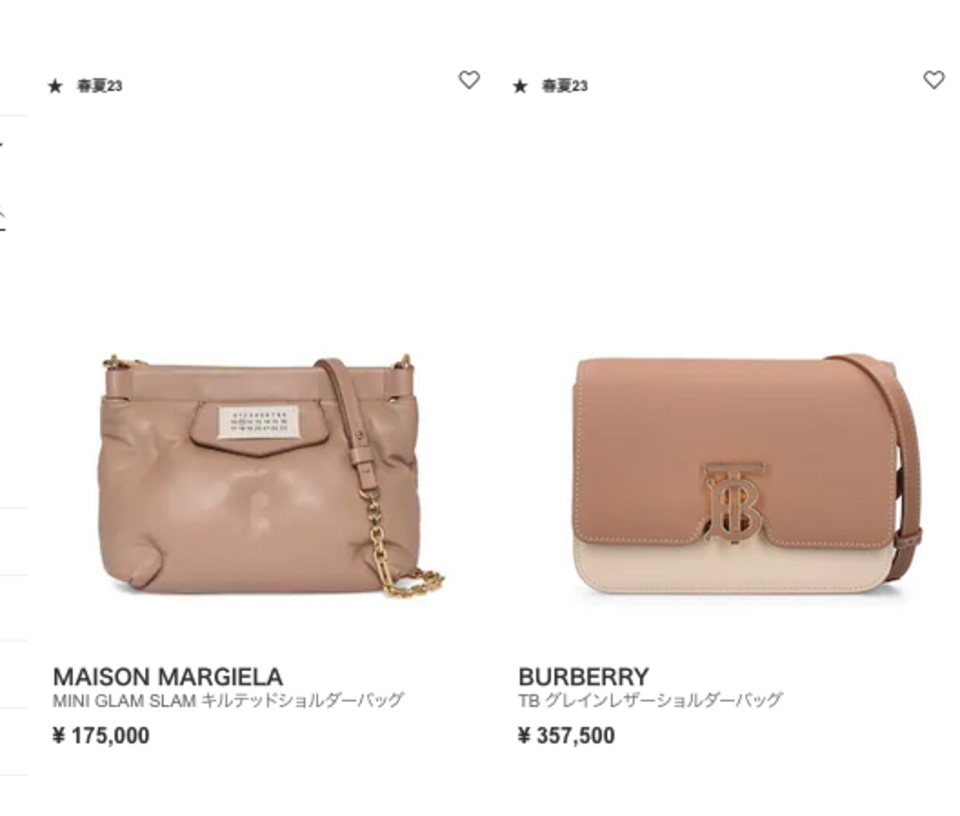The image size is (960, 816).
Task: Open the BURBERRY brand name link
Action: 583,676
